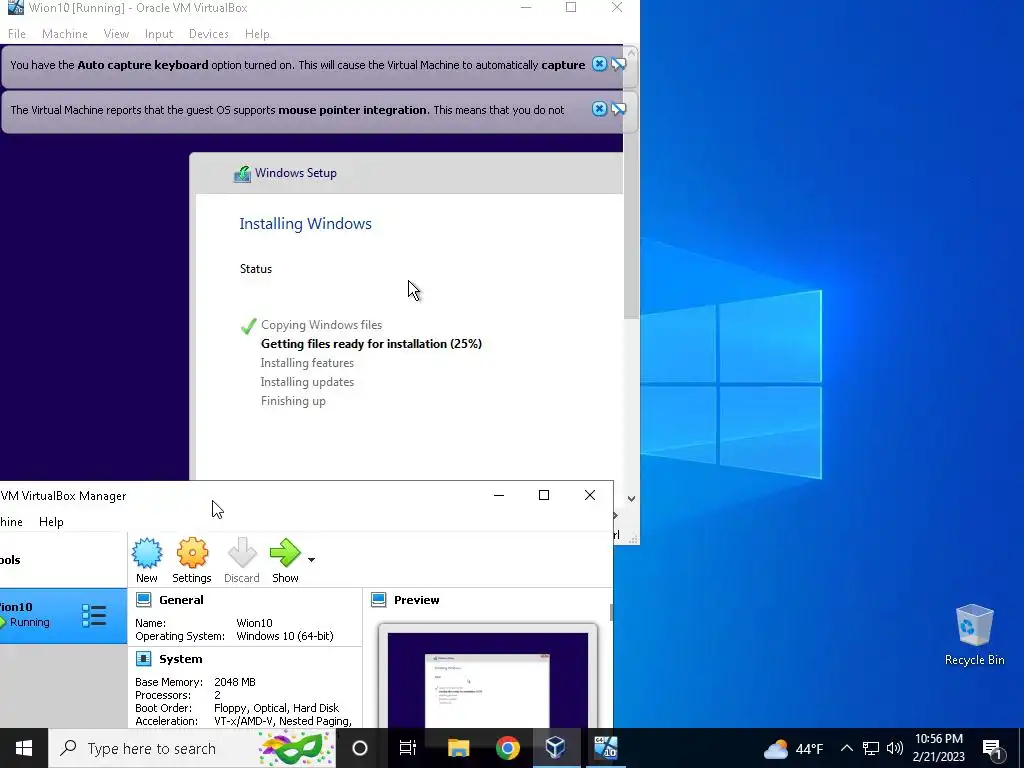Suppress the mouse pointer integration message permanently

click(x=618, y=109)
